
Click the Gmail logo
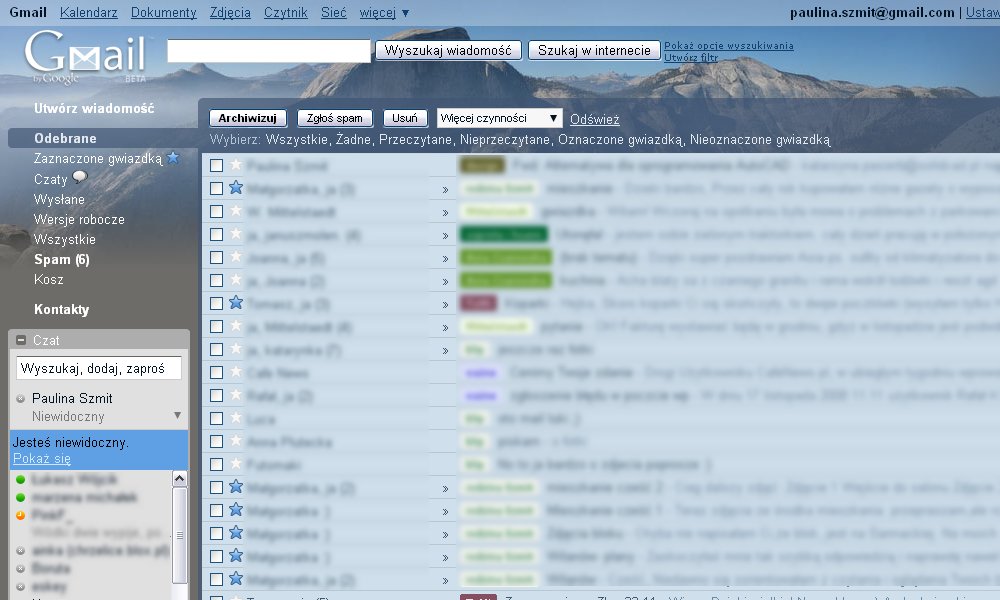tap(85, 56)
